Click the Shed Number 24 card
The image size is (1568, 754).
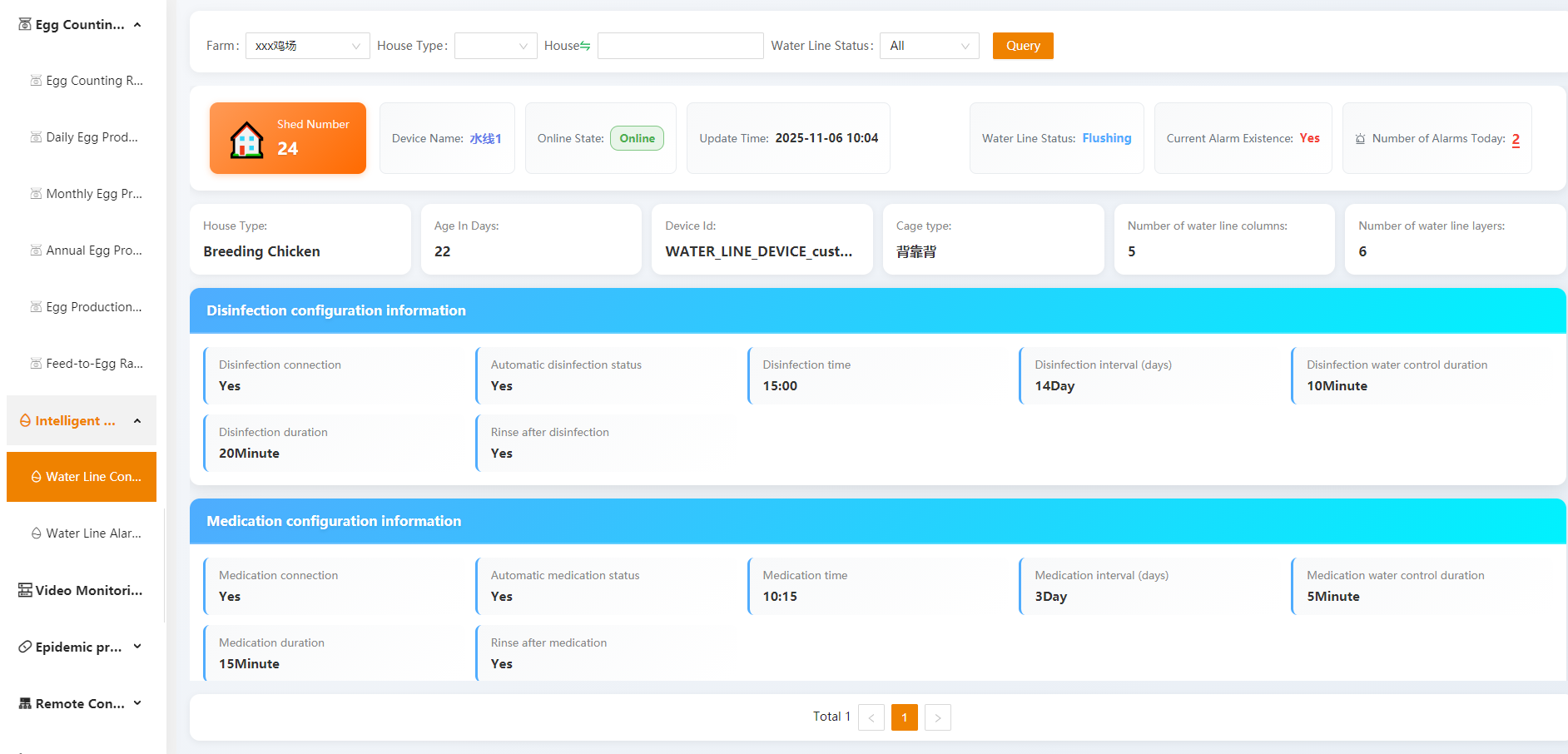point(288,138)
